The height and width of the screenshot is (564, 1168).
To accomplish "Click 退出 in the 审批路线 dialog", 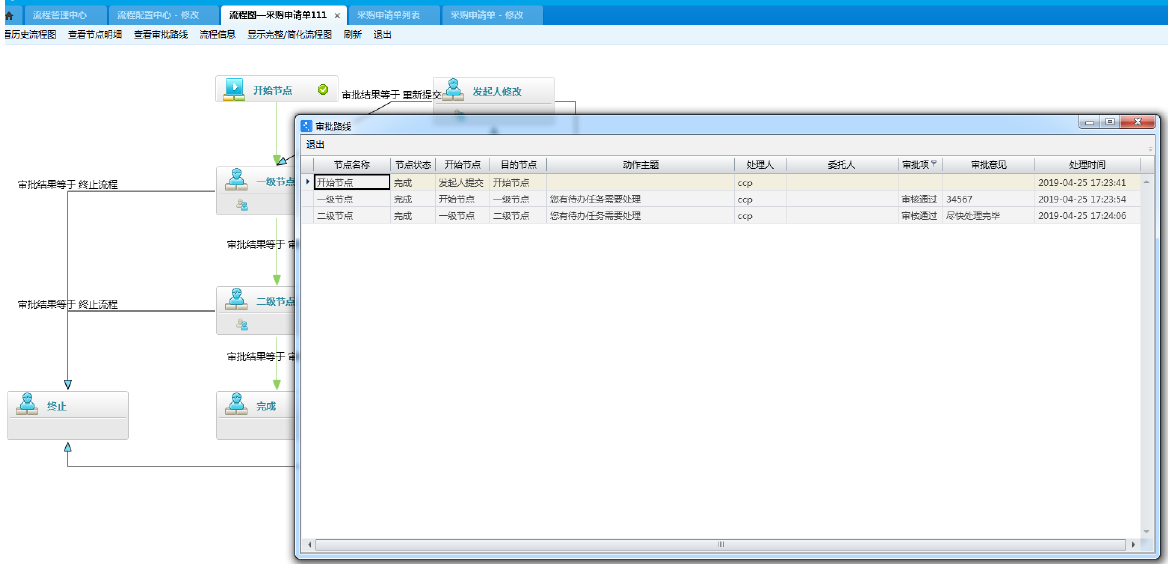I will pos(315,144).
